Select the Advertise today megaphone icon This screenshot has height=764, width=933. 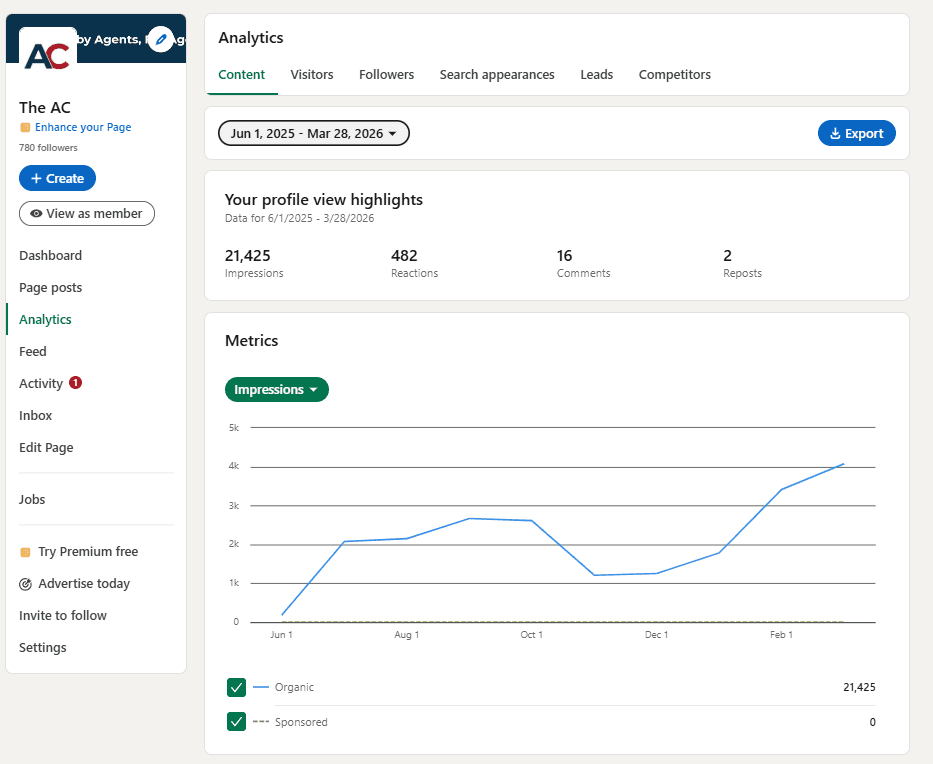click(x=24, y=583)
